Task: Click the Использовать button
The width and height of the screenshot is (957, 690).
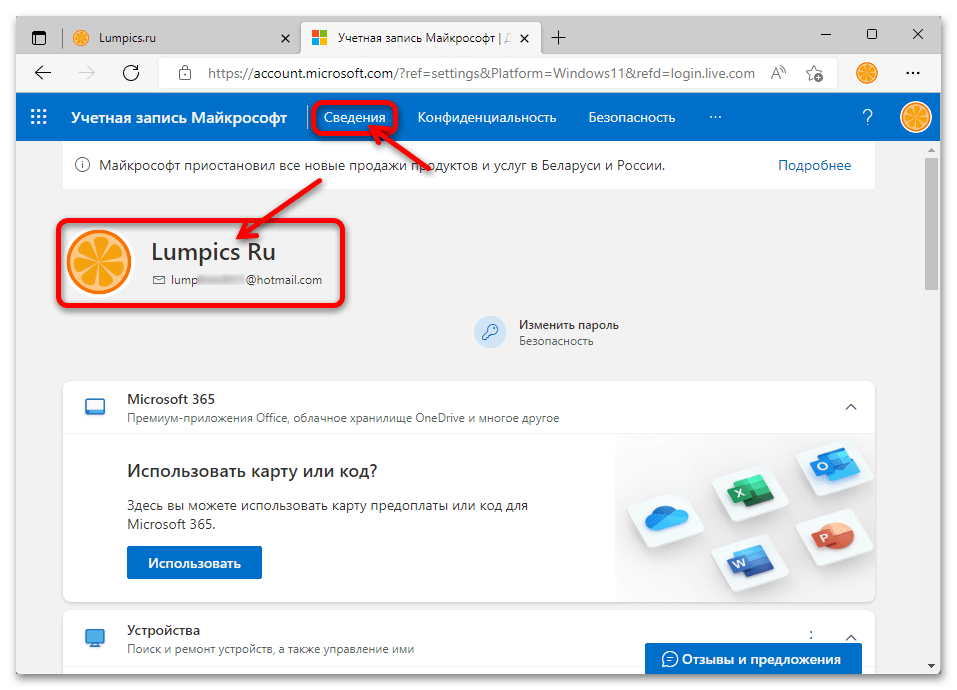Action: [194, 562]
